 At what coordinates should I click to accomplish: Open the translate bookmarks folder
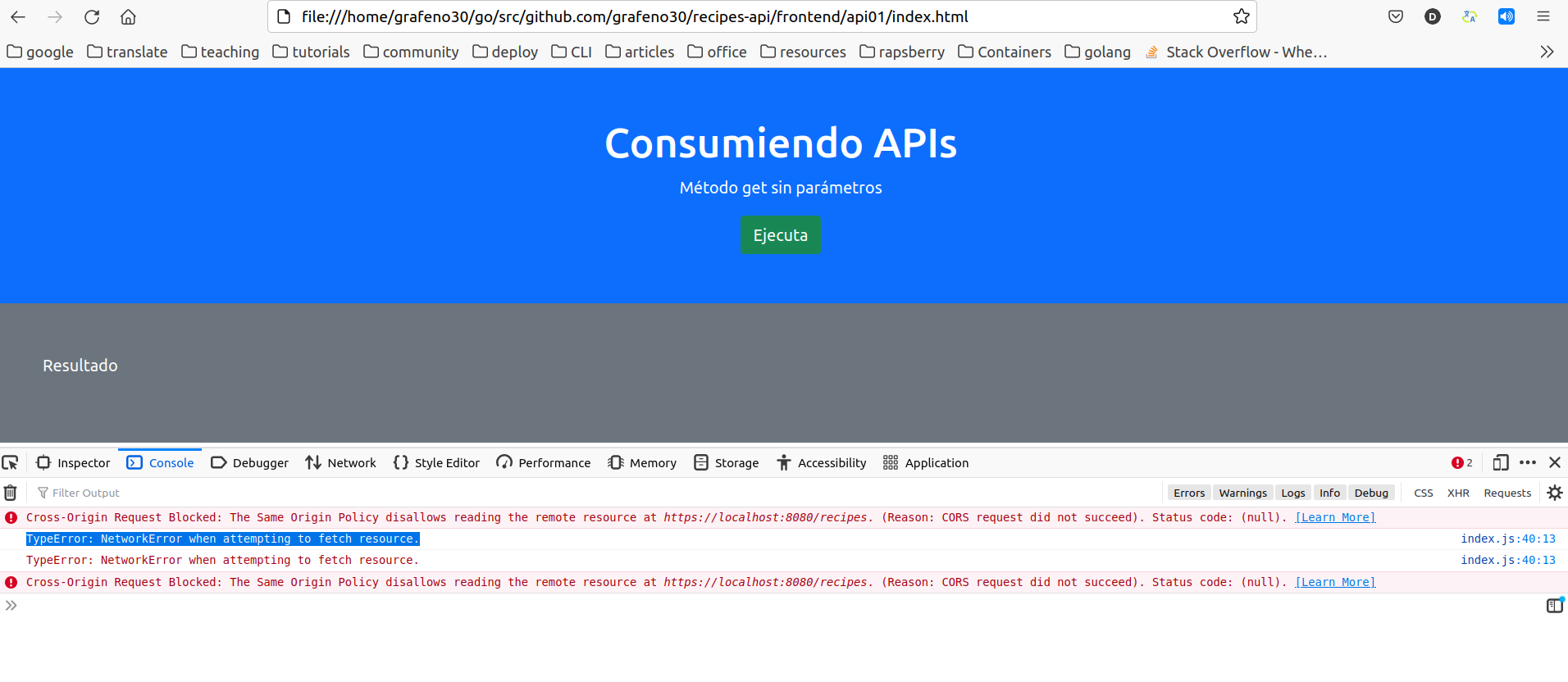(127, 52)
